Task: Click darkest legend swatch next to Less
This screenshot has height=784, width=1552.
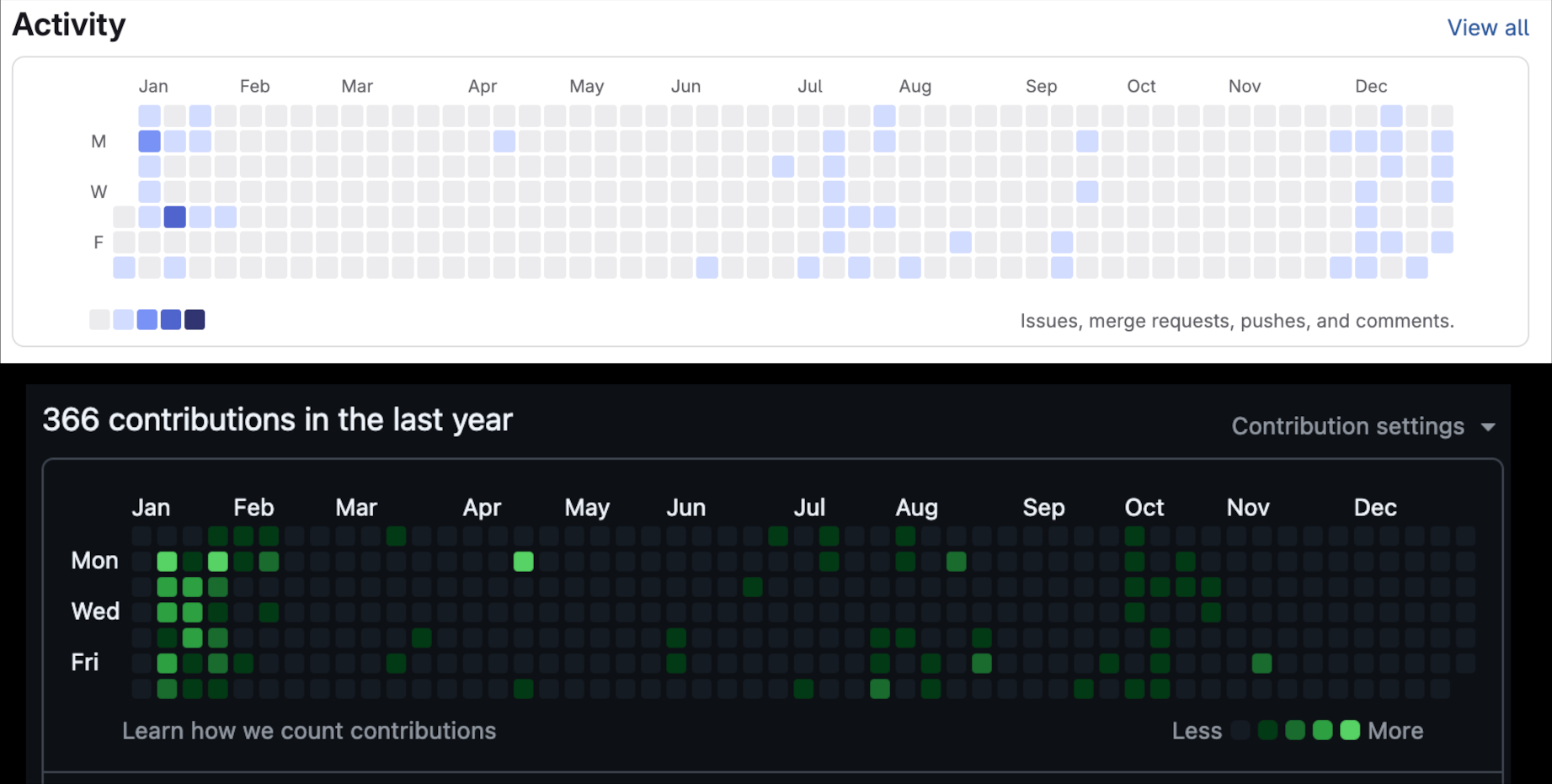Action: pyautogui.click(x=1240, y=730)
